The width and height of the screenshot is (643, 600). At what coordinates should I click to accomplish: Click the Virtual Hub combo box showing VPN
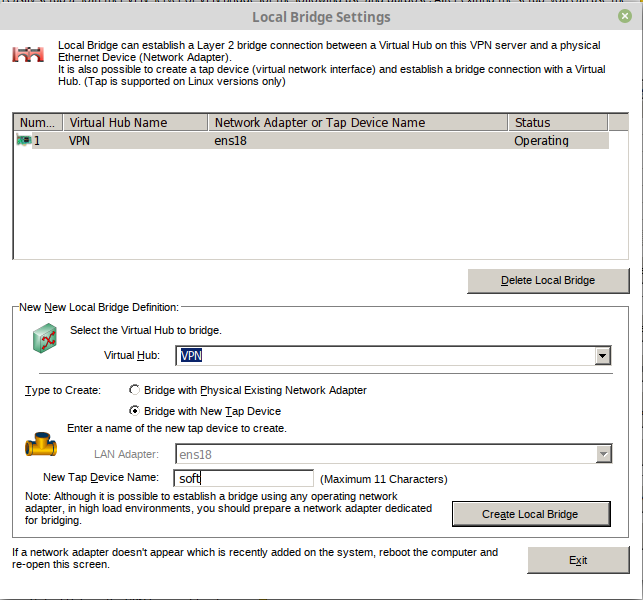[393, 356]
